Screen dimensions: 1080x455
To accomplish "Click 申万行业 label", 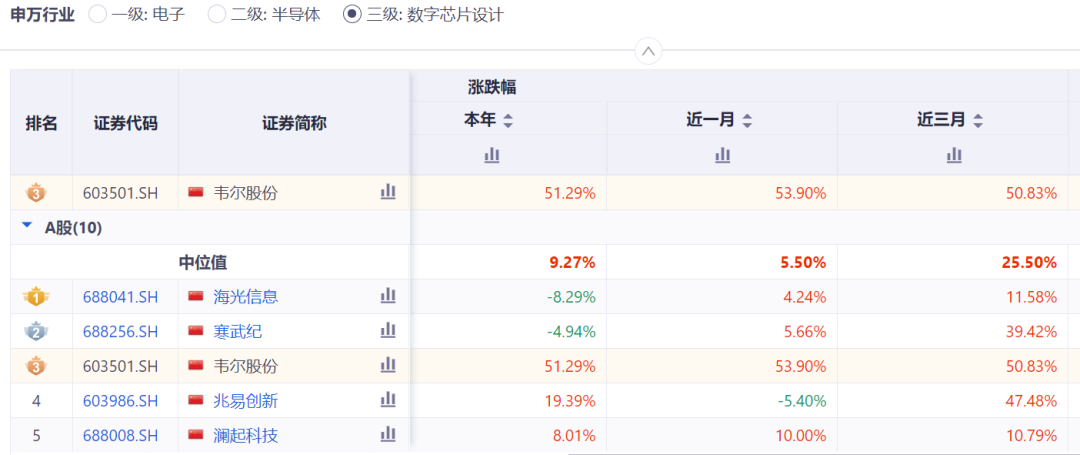I will [x=43, y=15].
